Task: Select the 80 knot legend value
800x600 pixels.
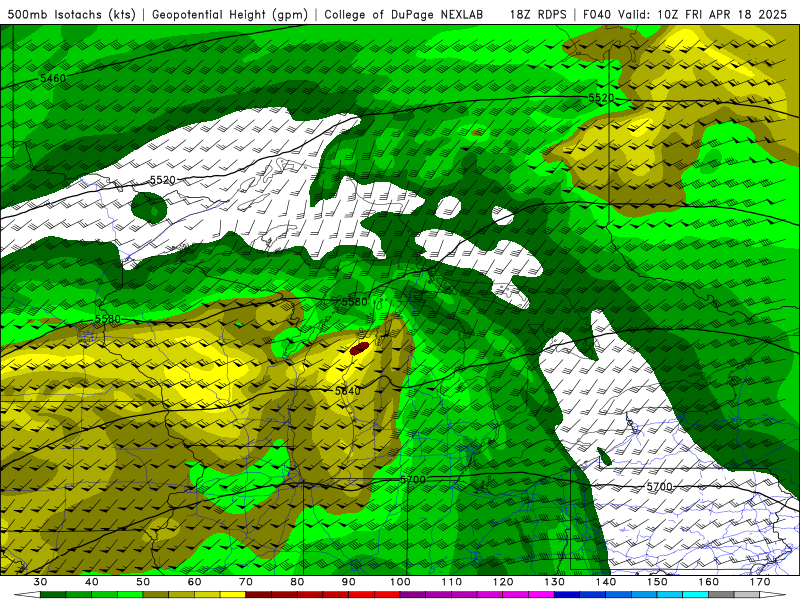Action: (297, 582)
